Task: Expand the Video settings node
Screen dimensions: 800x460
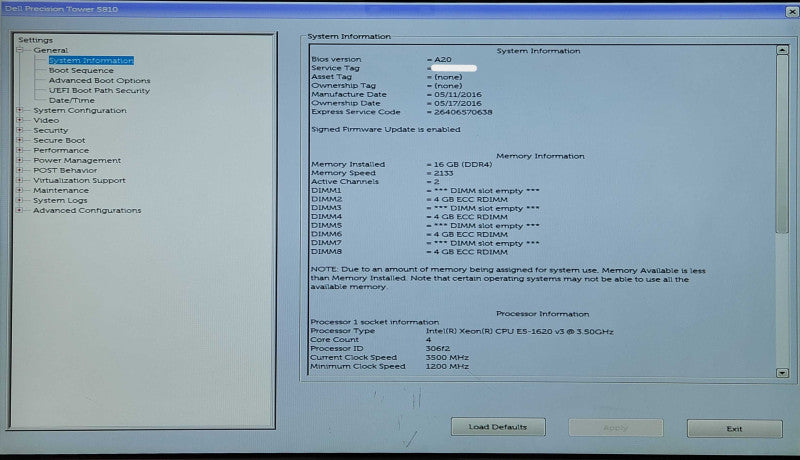Action: coord(20,120)
